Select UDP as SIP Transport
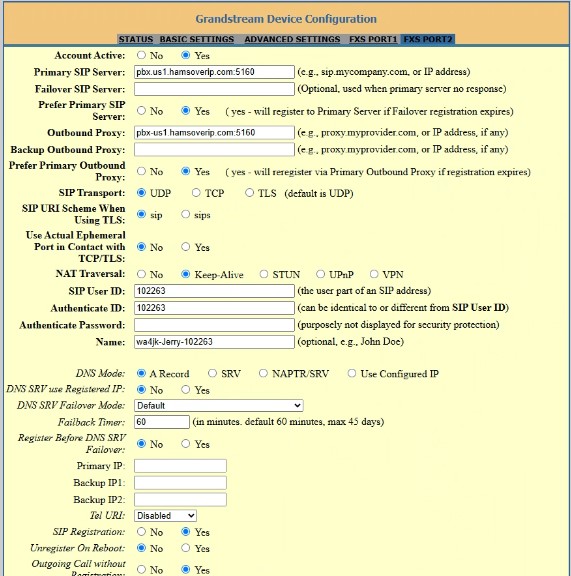Screen dimensions: 571x576 tap(141, 193)
